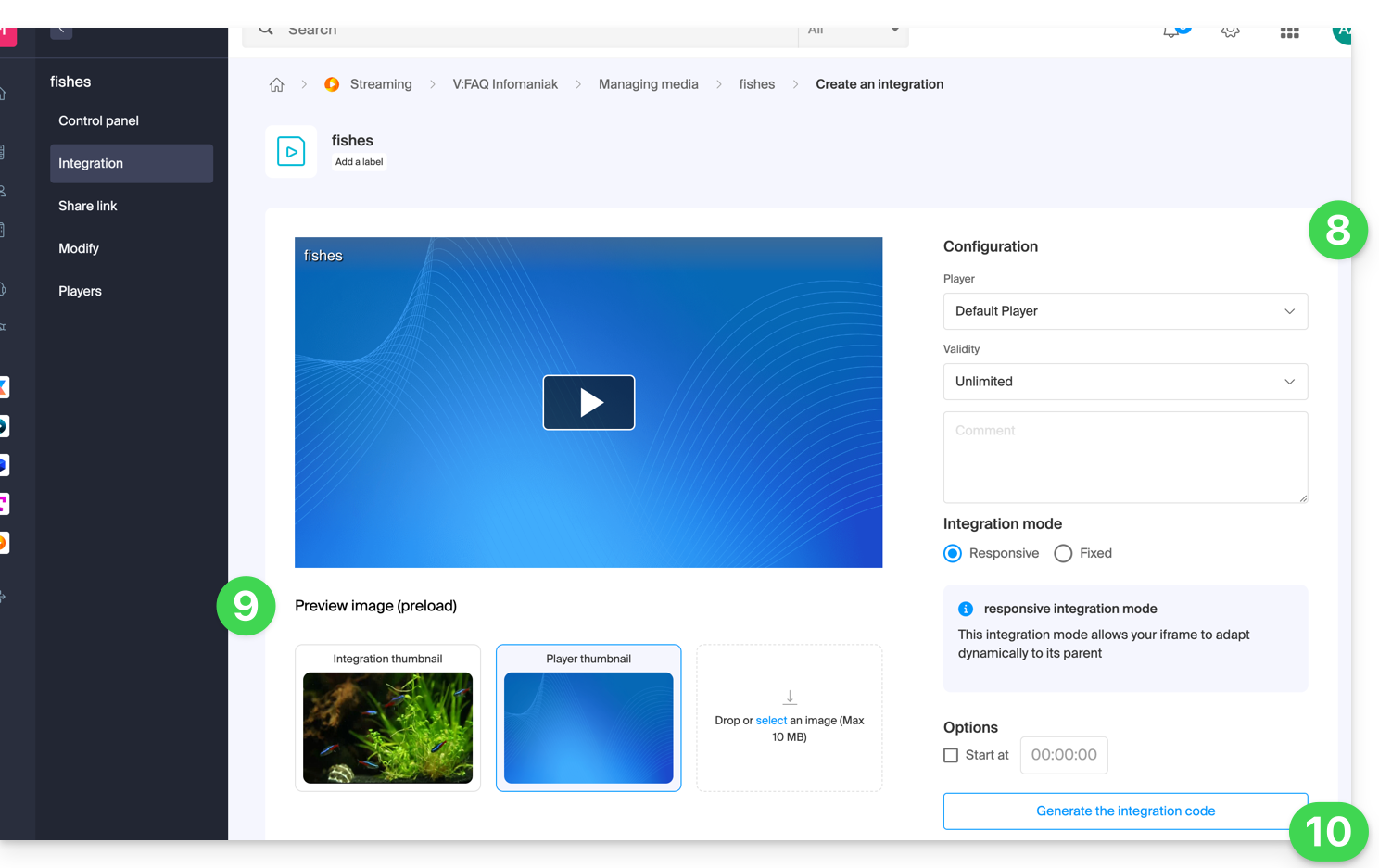
Task: Enable the Start at checkbox
Action: [951, 755]
